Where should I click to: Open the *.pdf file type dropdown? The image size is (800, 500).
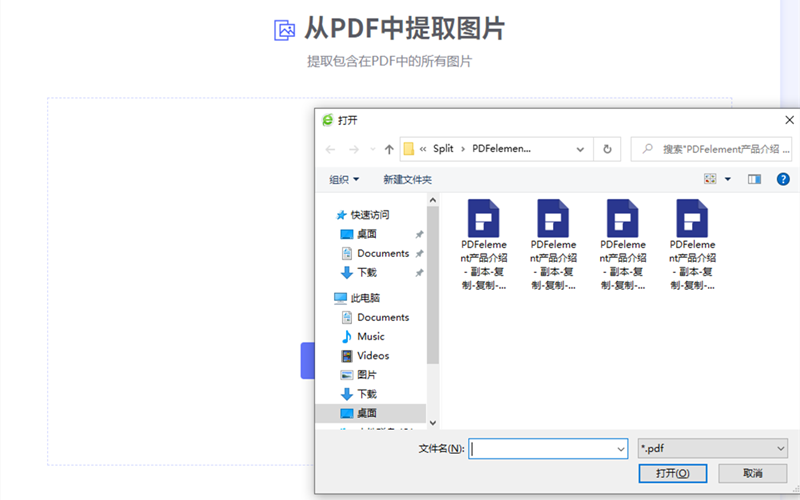[712, 449]
